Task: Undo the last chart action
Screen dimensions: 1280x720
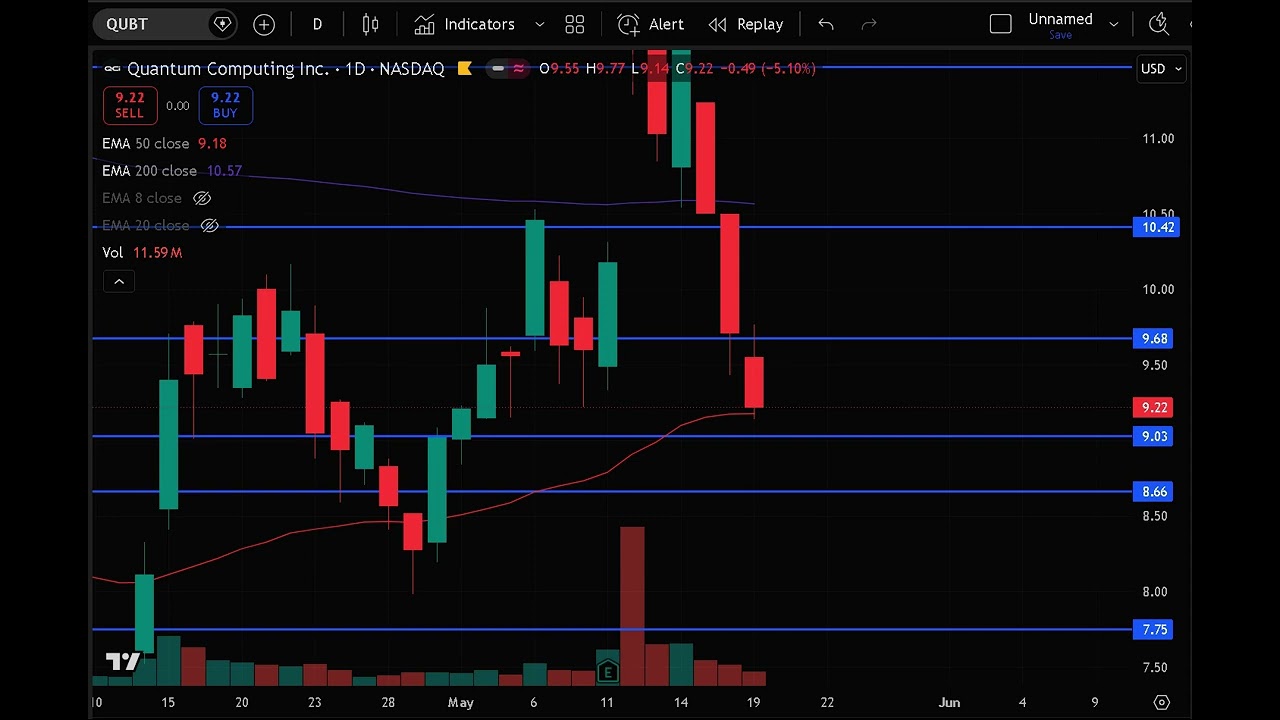Action: click(825, 24)
